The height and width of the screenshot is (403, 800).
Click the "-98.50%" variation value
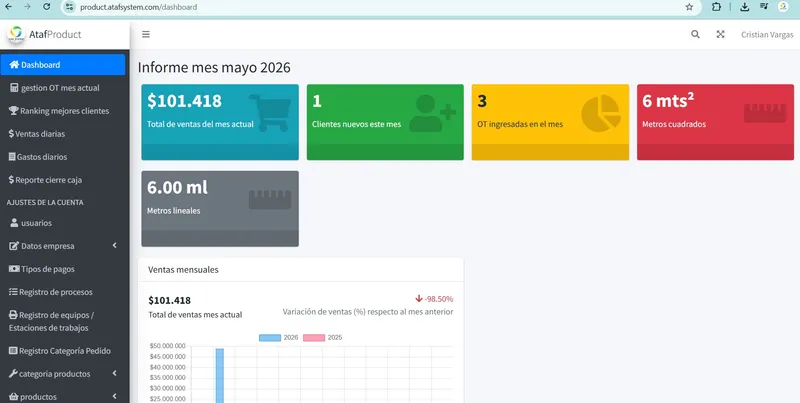coord(439,299)
